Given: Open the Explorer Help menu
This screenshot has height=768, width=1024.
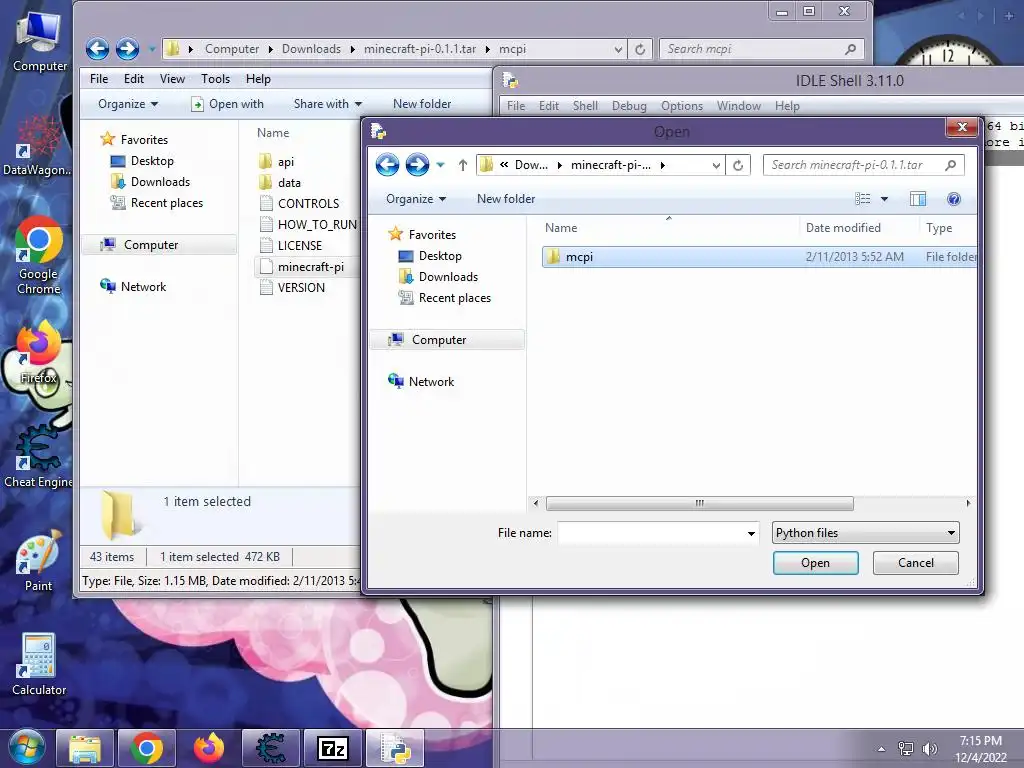Looking at the screenshot, I should [x=258, y=79].
